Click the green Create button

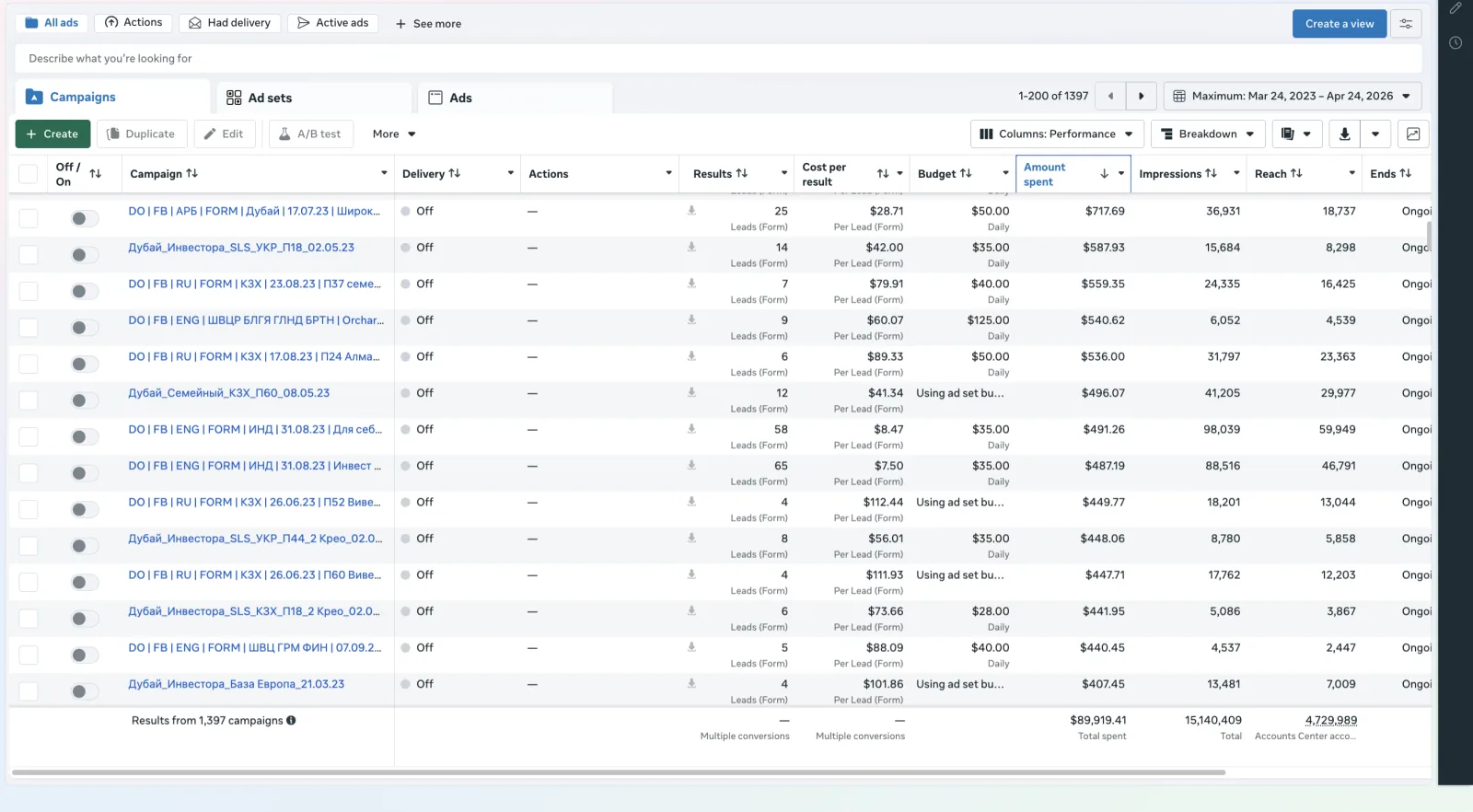point(52,134)
